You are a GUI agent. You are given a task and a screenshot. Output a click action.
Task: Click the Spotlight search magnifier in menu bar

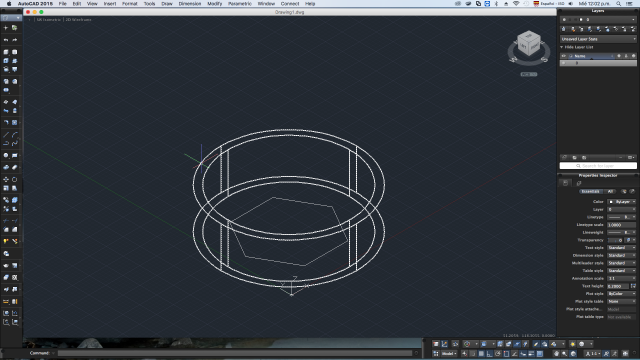(619, 4)
